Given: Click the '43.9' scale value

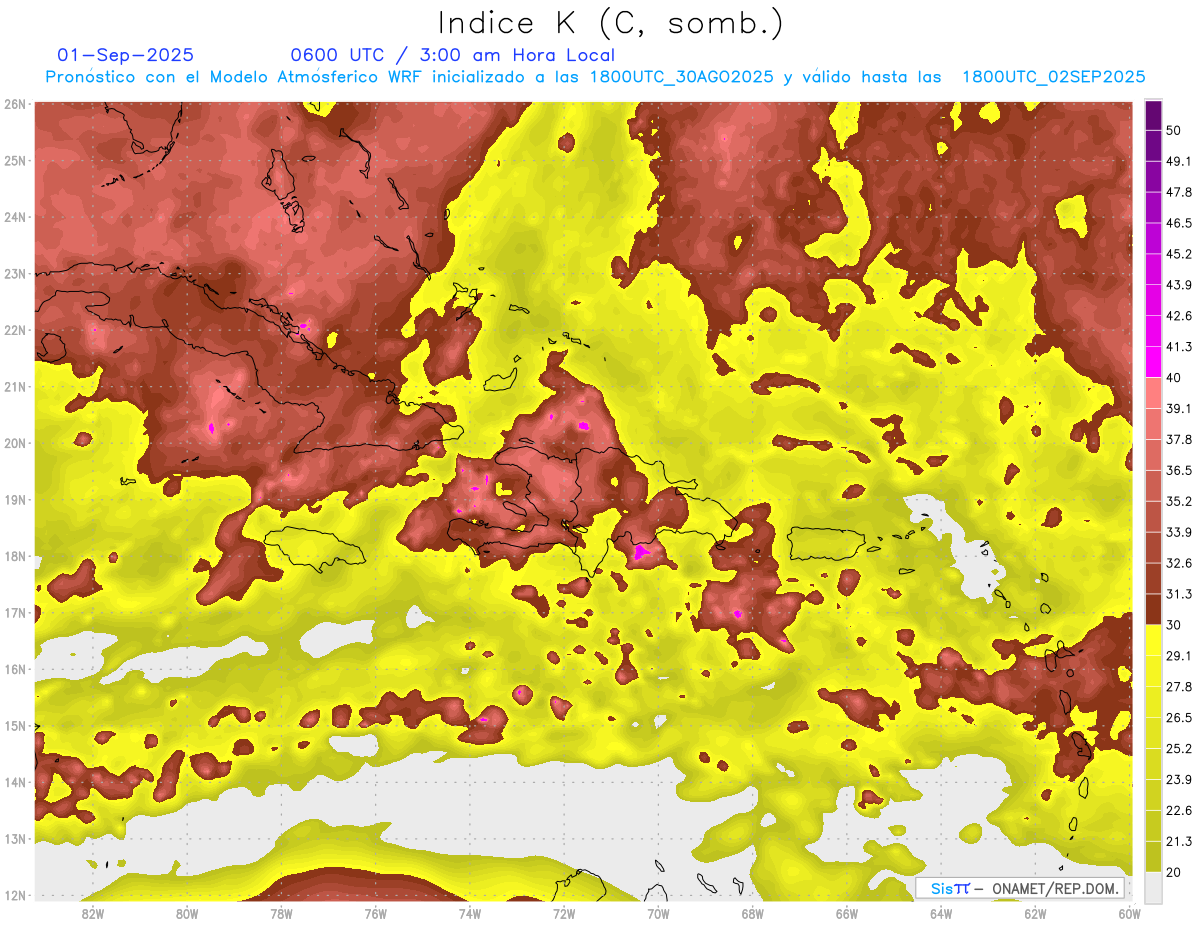Looking at the screenshot, I should (1179, 285).
